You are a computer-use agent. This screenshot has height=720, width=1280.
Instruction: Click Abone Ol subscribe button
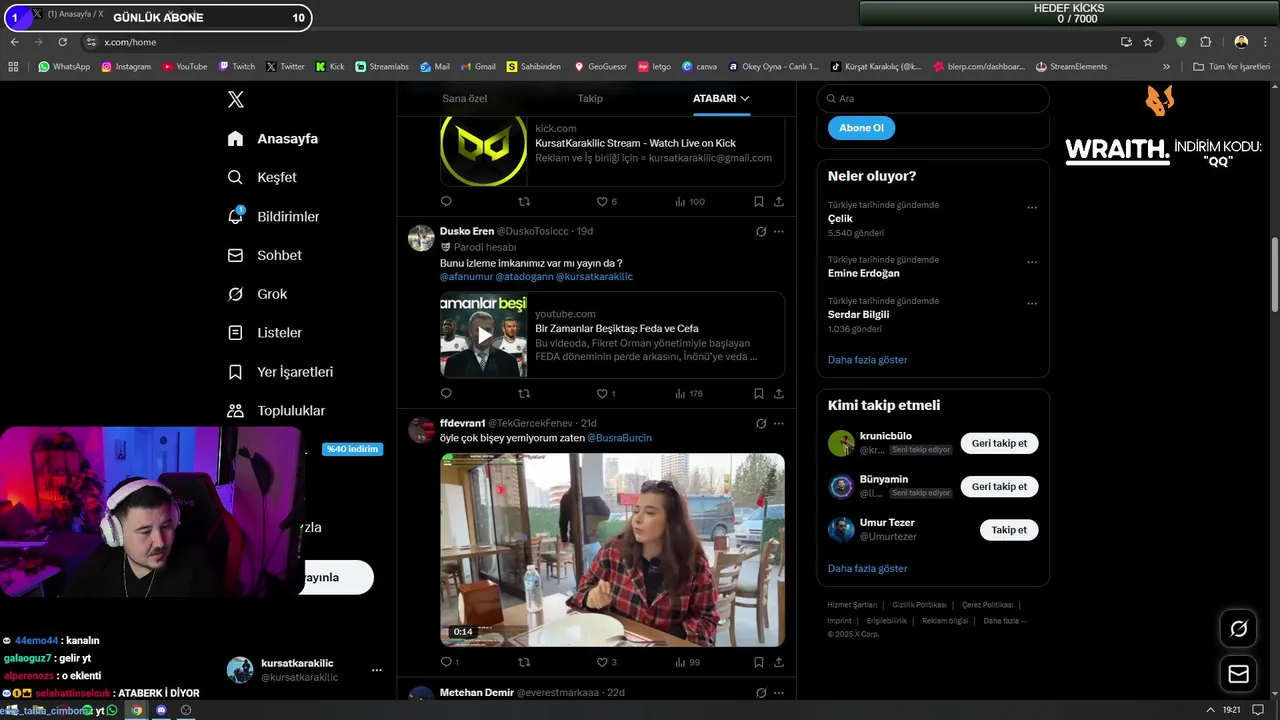861,128
